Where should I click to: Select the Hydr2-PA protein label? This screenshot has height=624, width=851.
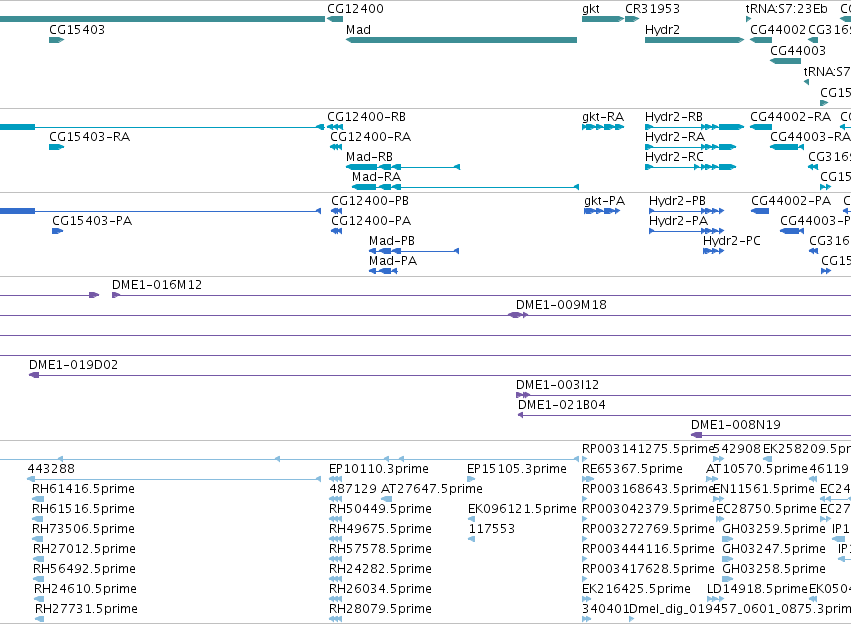pyautogui.click(x=678, y=221)
